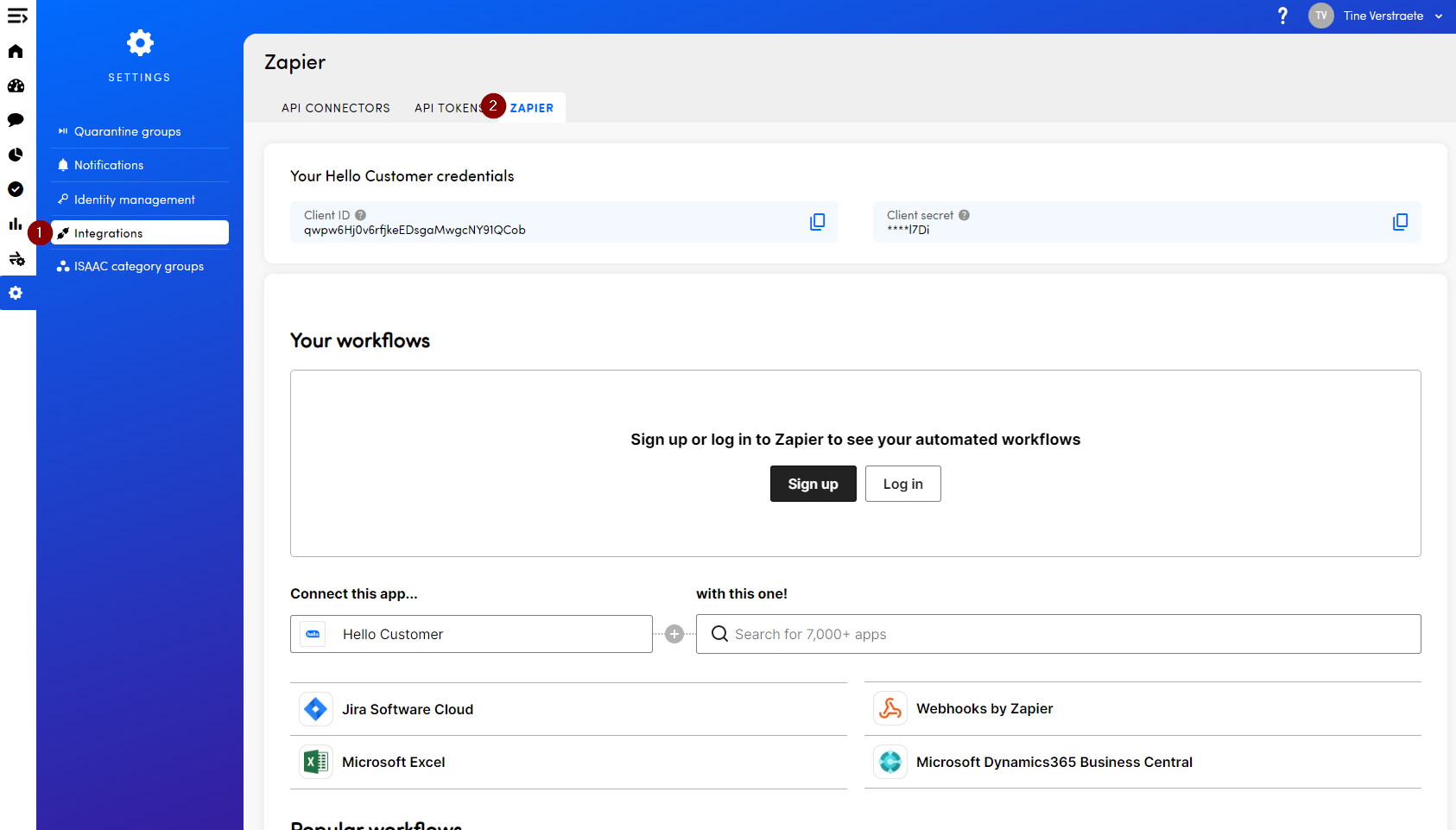Screen dimensions: 1456x830
Task: Open the speech bubble conversations icon
Action: coord(16,120)
